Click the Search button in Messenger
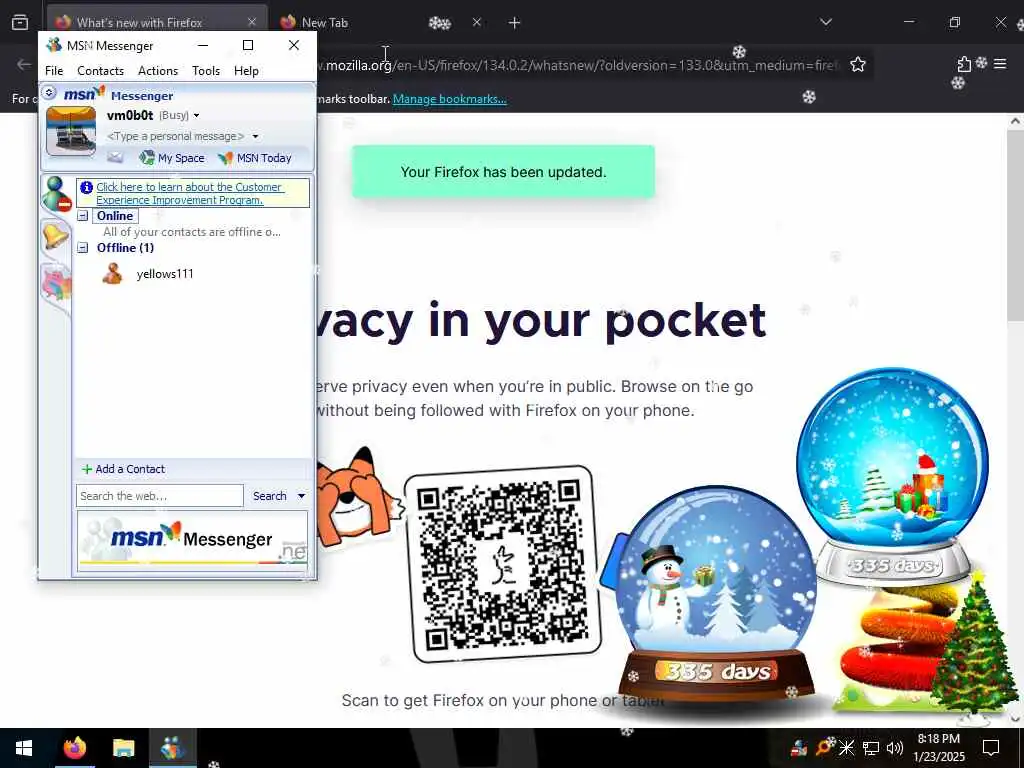The height and width of the screenshot is (768, 1024). (x=270, y=496)
